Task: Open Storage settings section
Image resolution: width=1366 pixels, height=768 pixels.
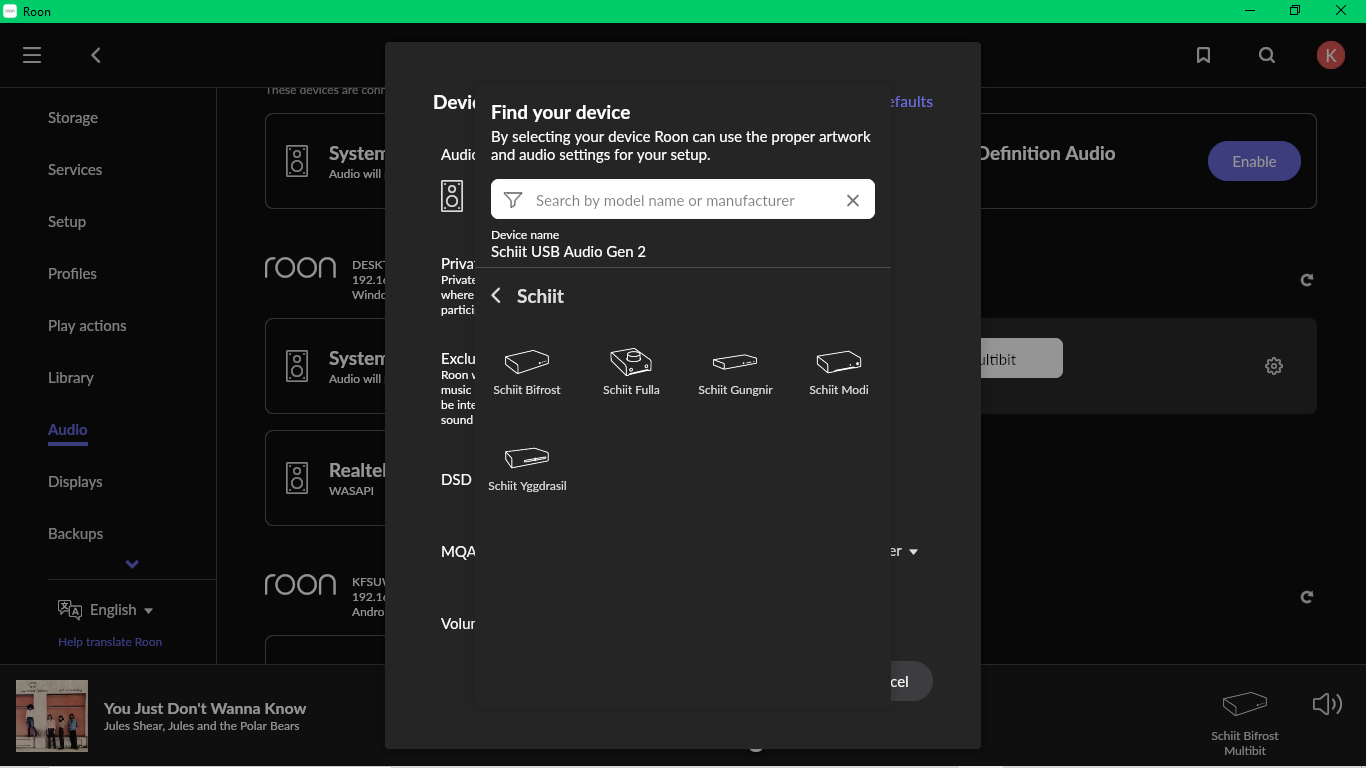Action: tap(73, 118)
